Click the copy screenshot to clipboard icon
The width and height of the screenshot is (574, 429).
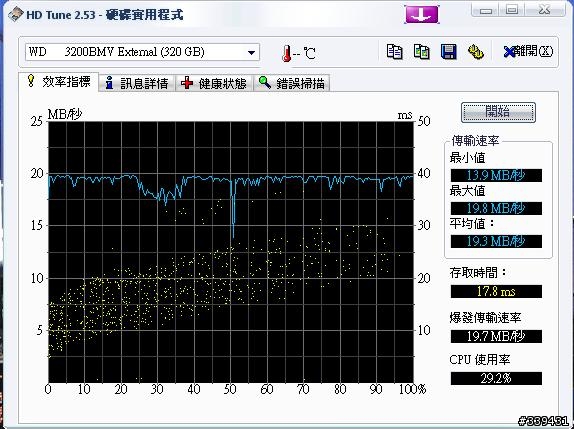tap(422, 52)
